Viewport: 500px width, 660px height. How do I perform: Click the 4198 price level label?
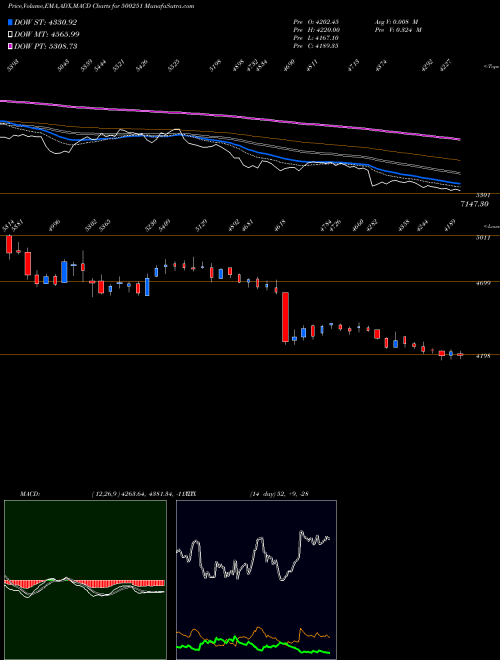(x=483, y=357)
